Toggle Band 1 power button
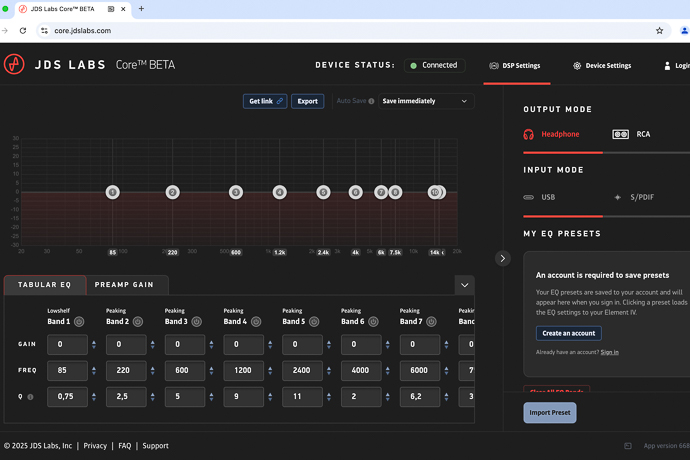 pos(79,322)
